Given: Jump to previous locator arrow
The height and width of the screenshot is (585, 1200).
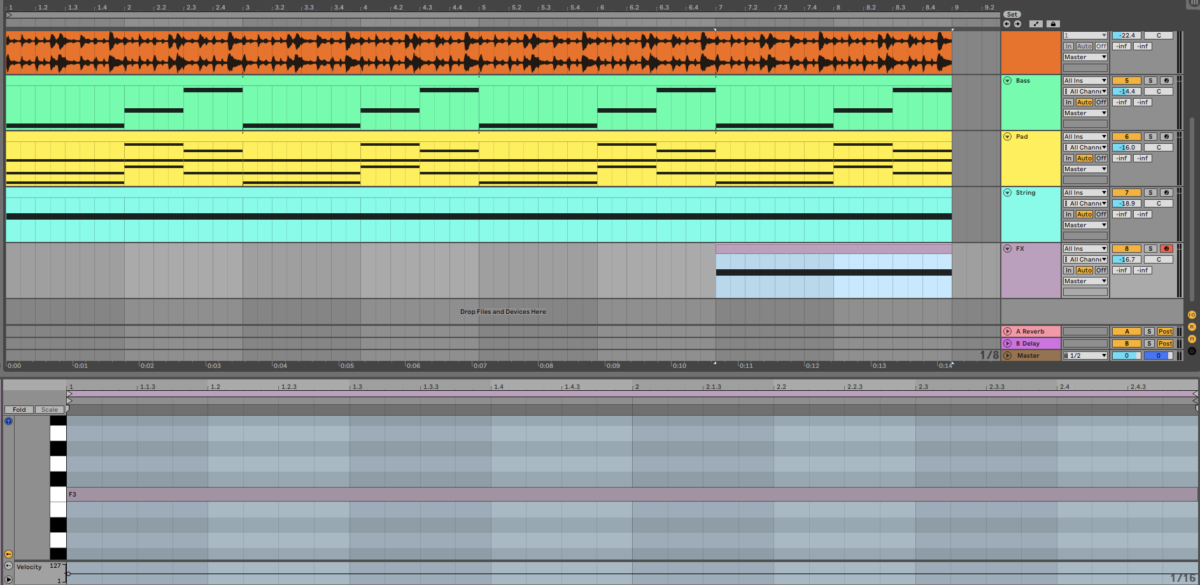Looking at the screenshot, I should point(1006,24).
